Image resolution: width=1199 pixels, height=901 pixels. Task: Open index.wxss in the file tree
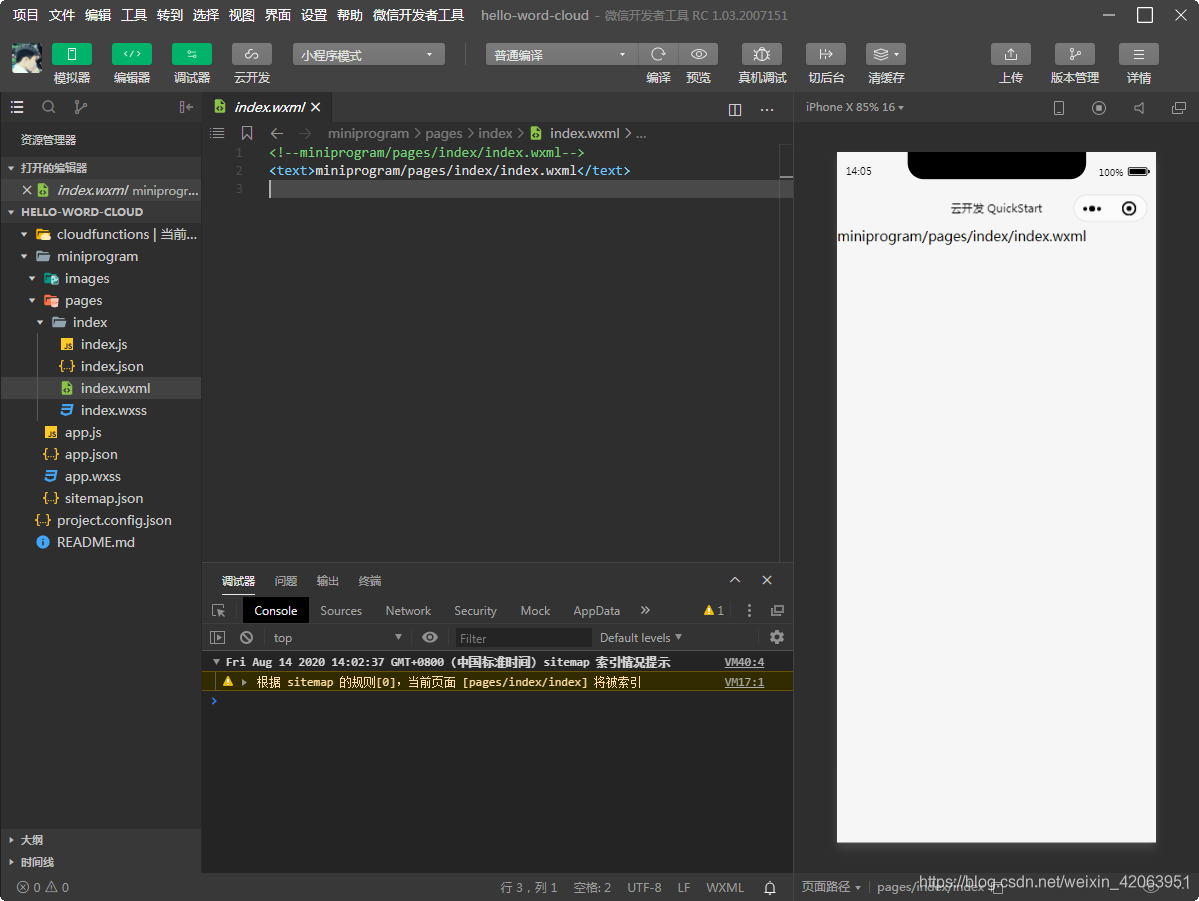pos(113,410)
